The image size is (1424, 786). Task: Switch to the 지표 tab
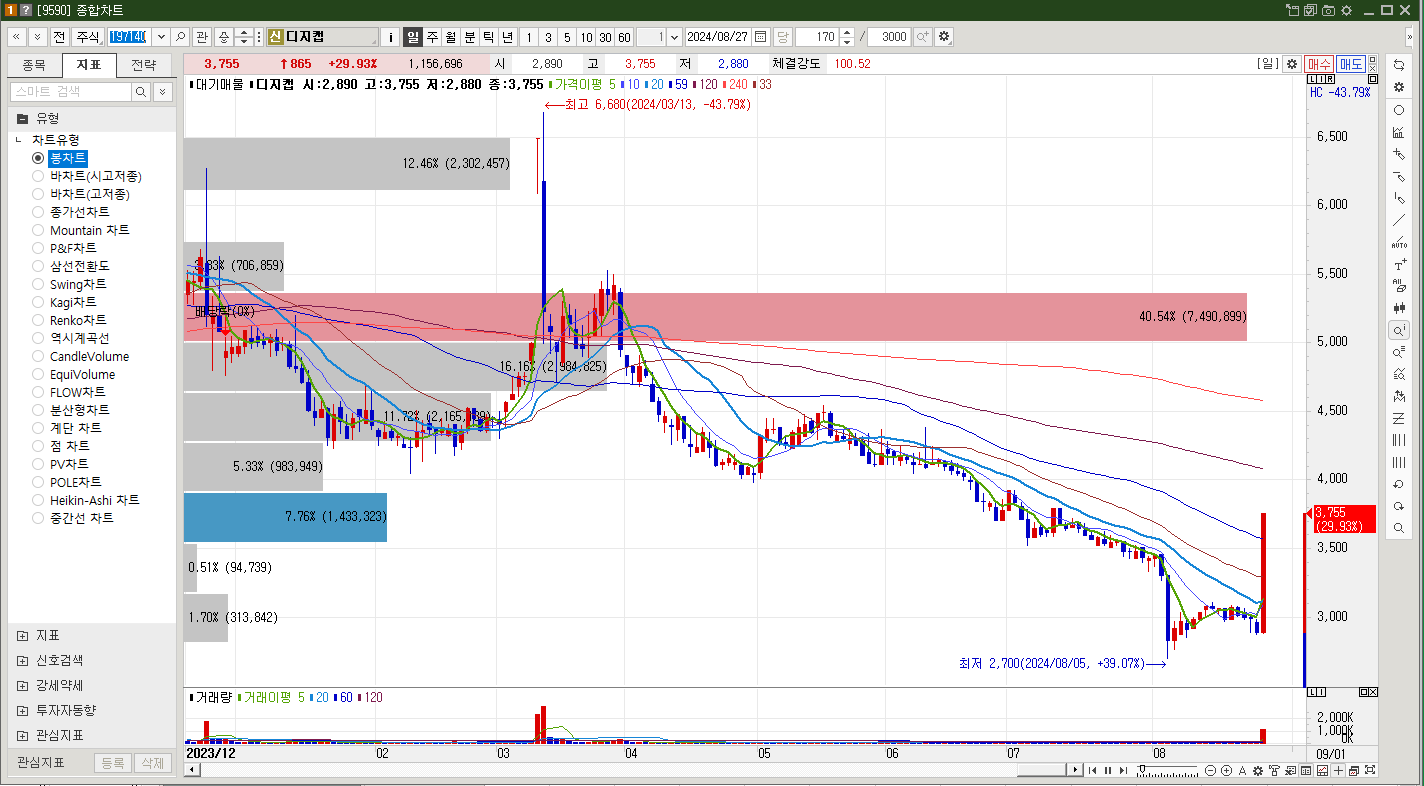coord(89,65)
